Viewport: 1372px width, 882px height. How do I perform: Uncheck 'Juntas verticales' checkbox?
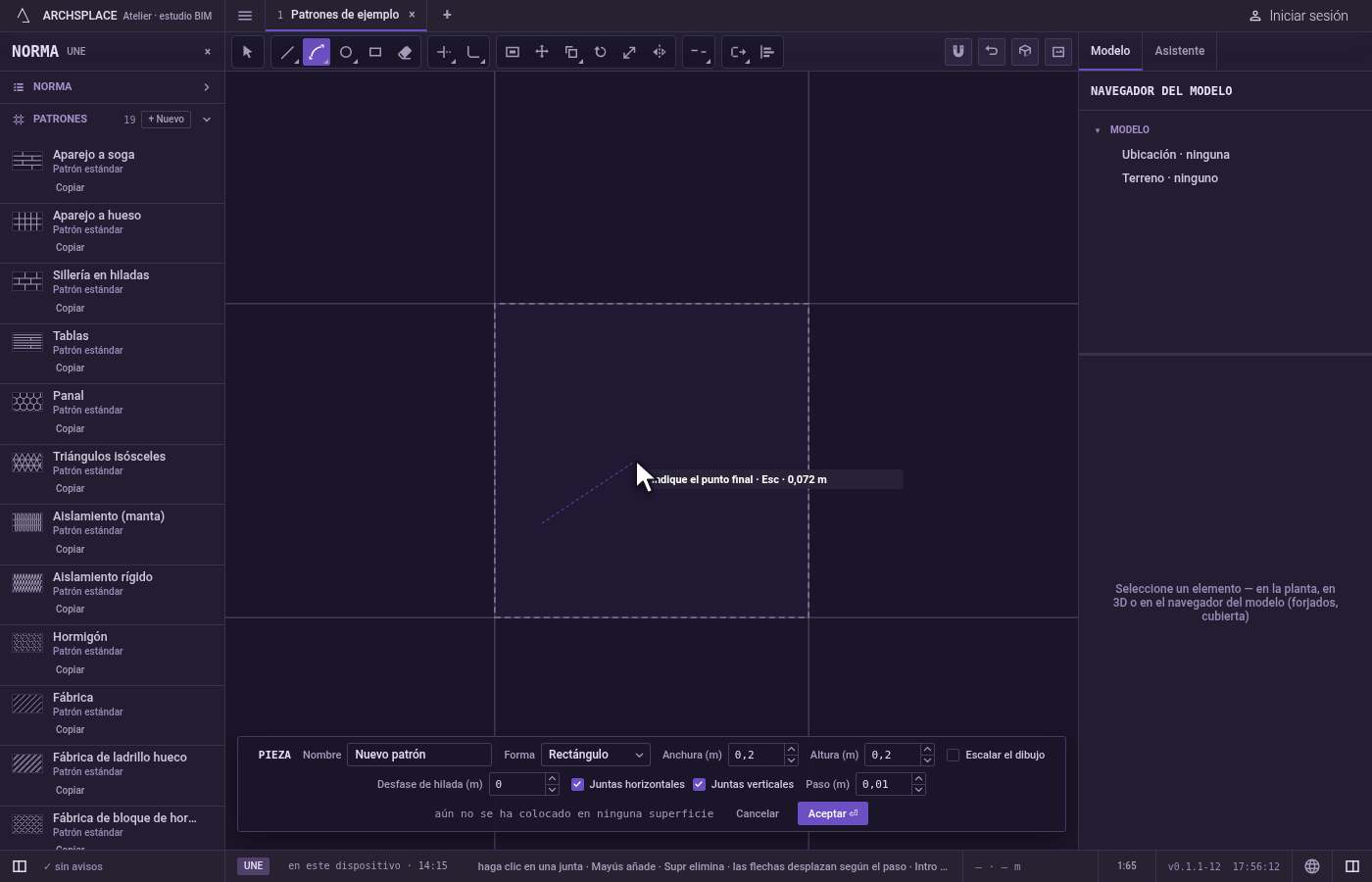click(699, 784)
